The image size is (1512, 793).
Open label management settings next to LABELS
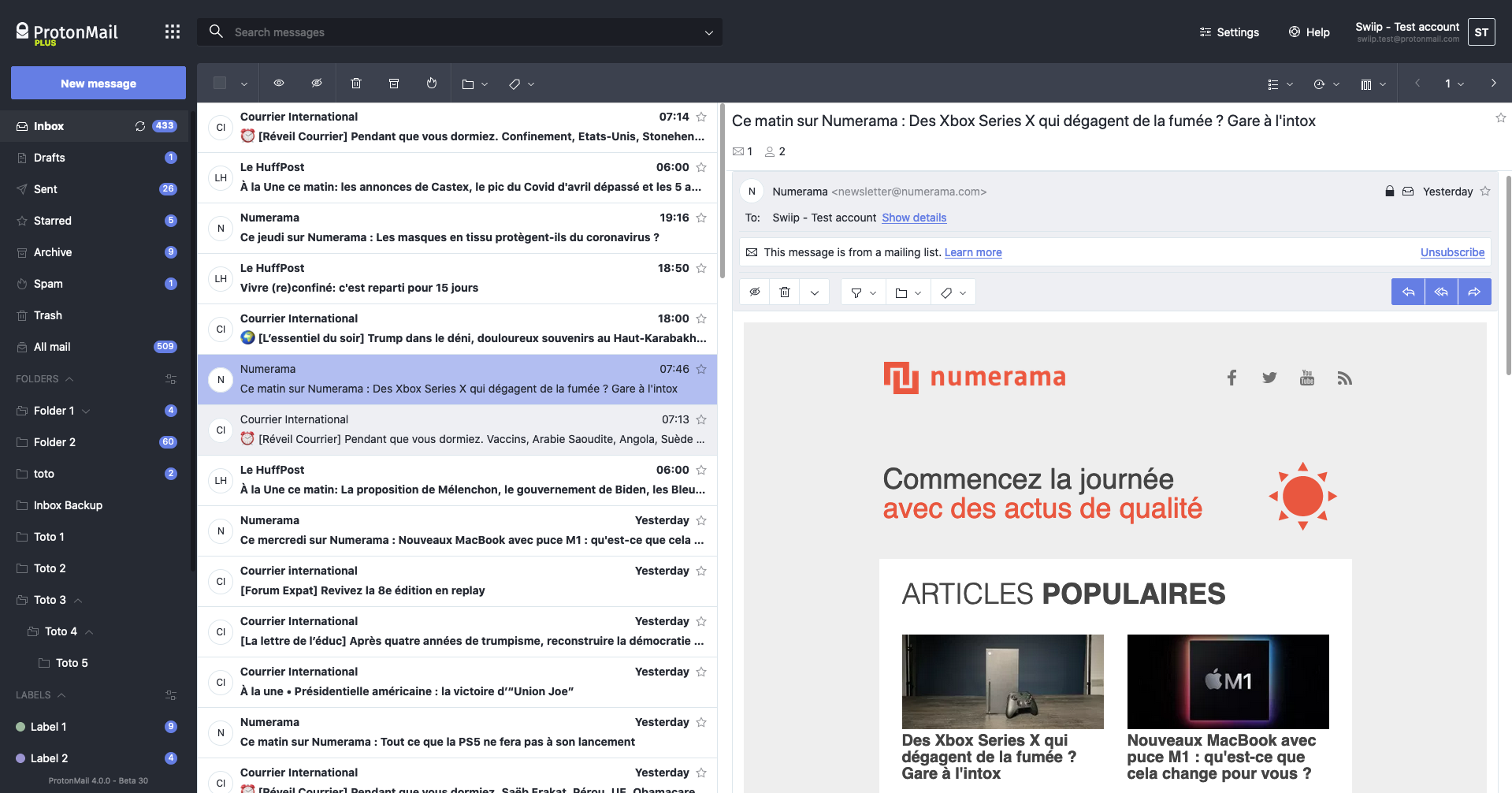click(171, 695)
